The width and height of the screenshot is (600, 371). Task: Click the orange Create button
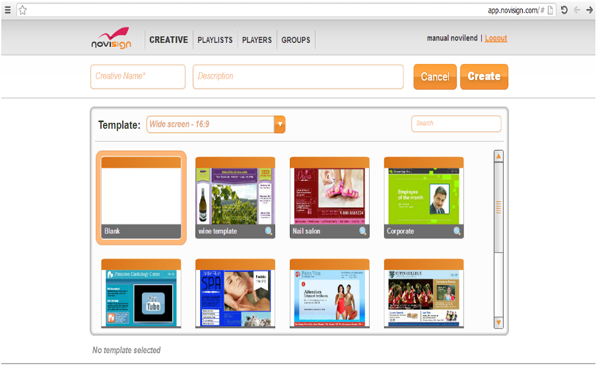(484, 76)
